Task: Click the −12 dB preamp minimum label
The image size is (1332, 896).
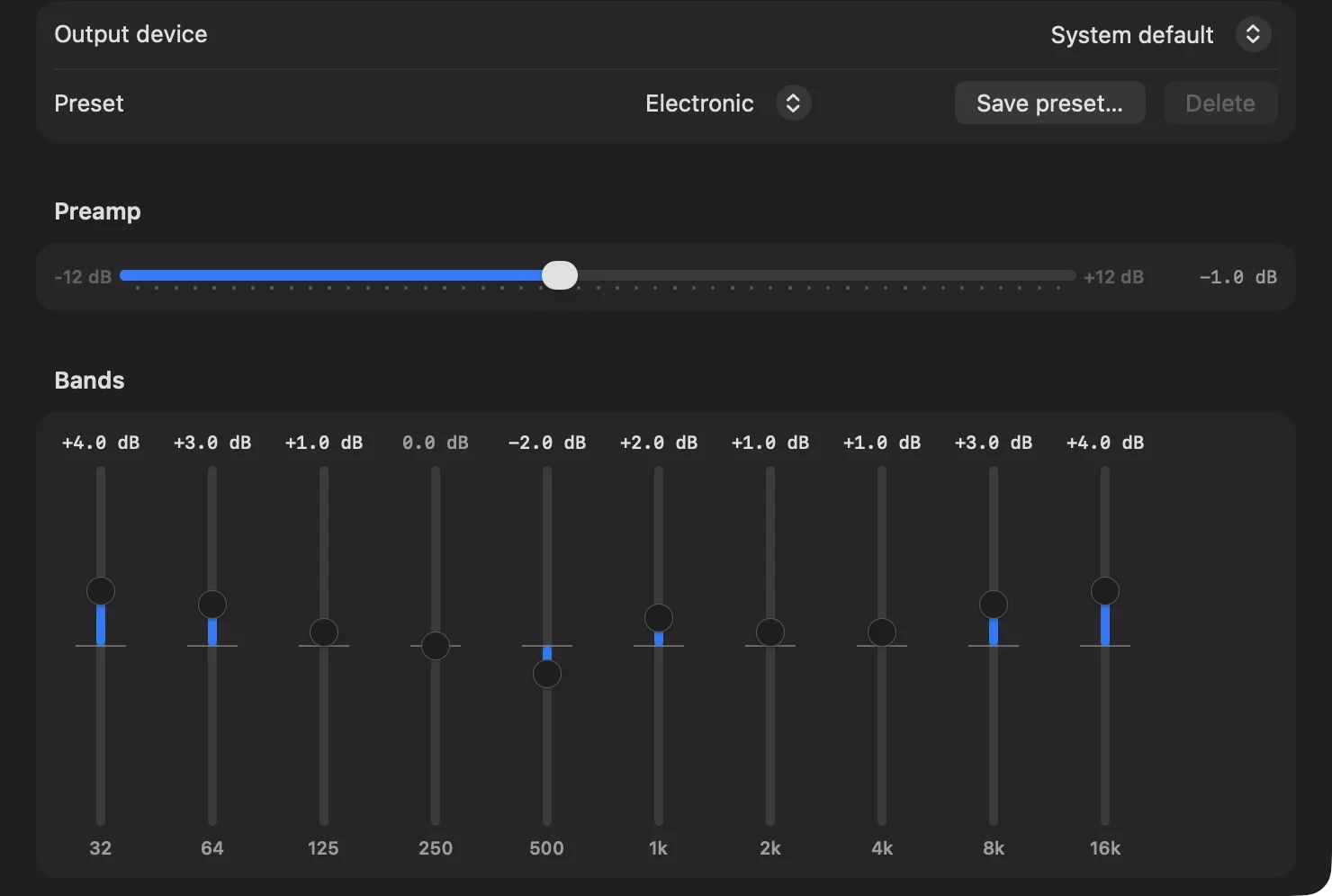Action: pyautogui.click(x=83, y=277)
